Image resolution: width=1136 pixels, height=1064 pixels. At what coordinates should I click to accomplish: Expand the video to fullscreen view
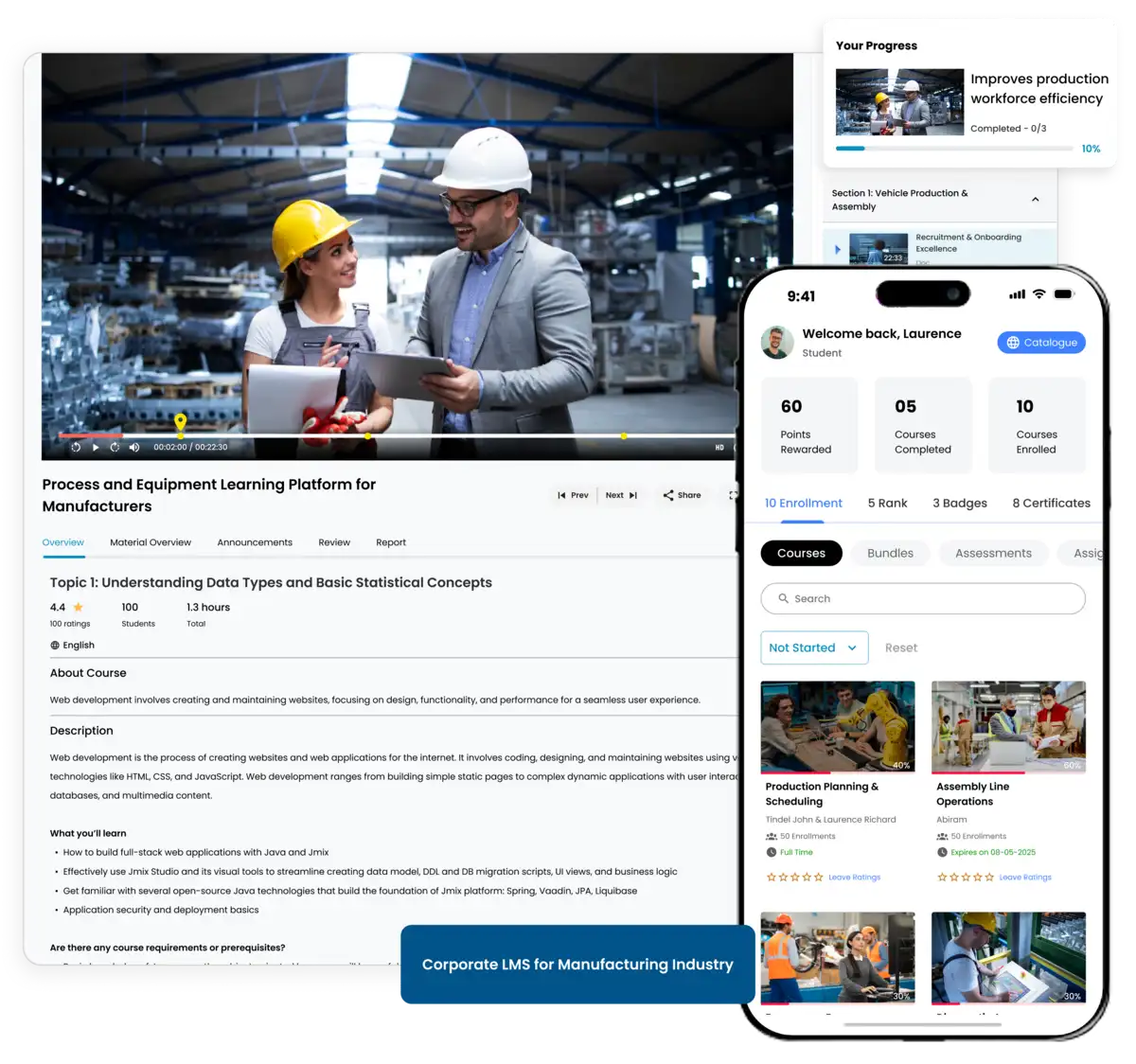click(x=733, y=494)
